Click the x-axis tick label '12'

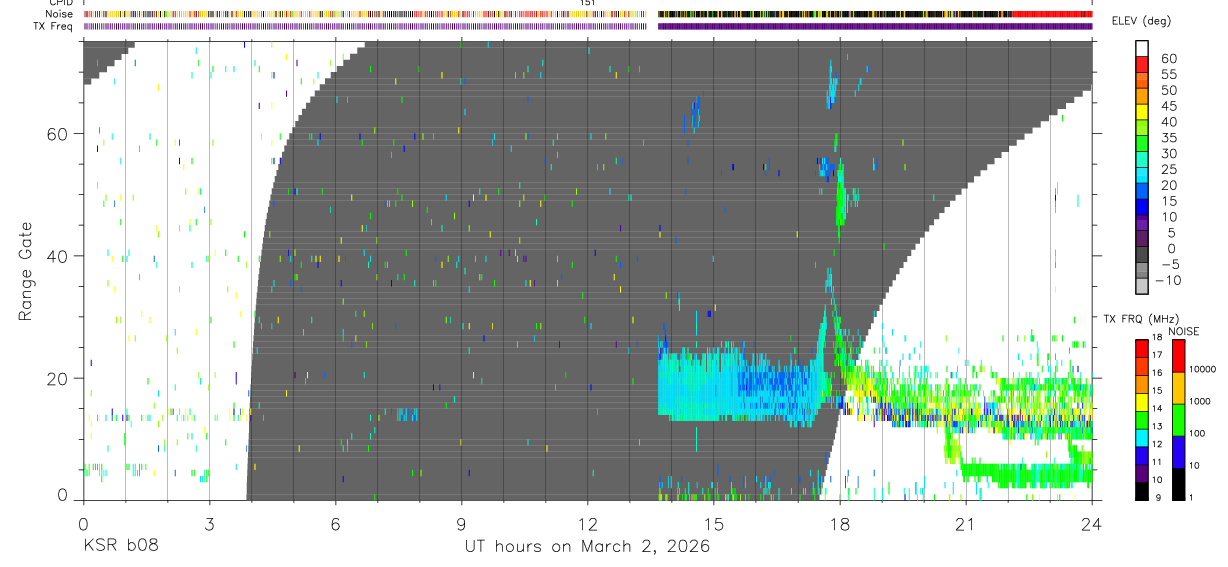(x=588, y=523)
